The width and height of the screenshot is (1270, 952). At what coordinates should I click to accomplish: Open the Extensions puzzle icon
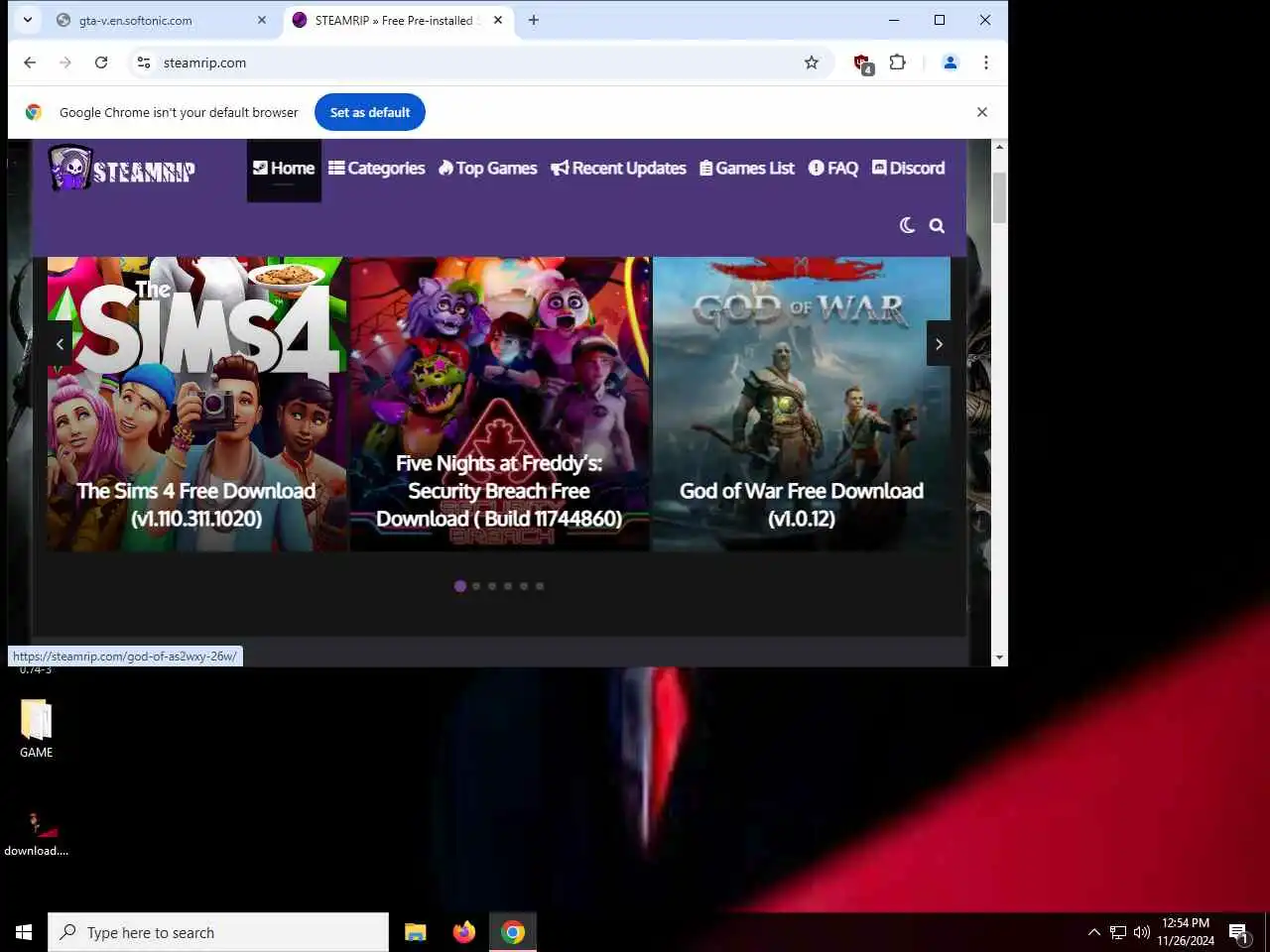(898, 62)
